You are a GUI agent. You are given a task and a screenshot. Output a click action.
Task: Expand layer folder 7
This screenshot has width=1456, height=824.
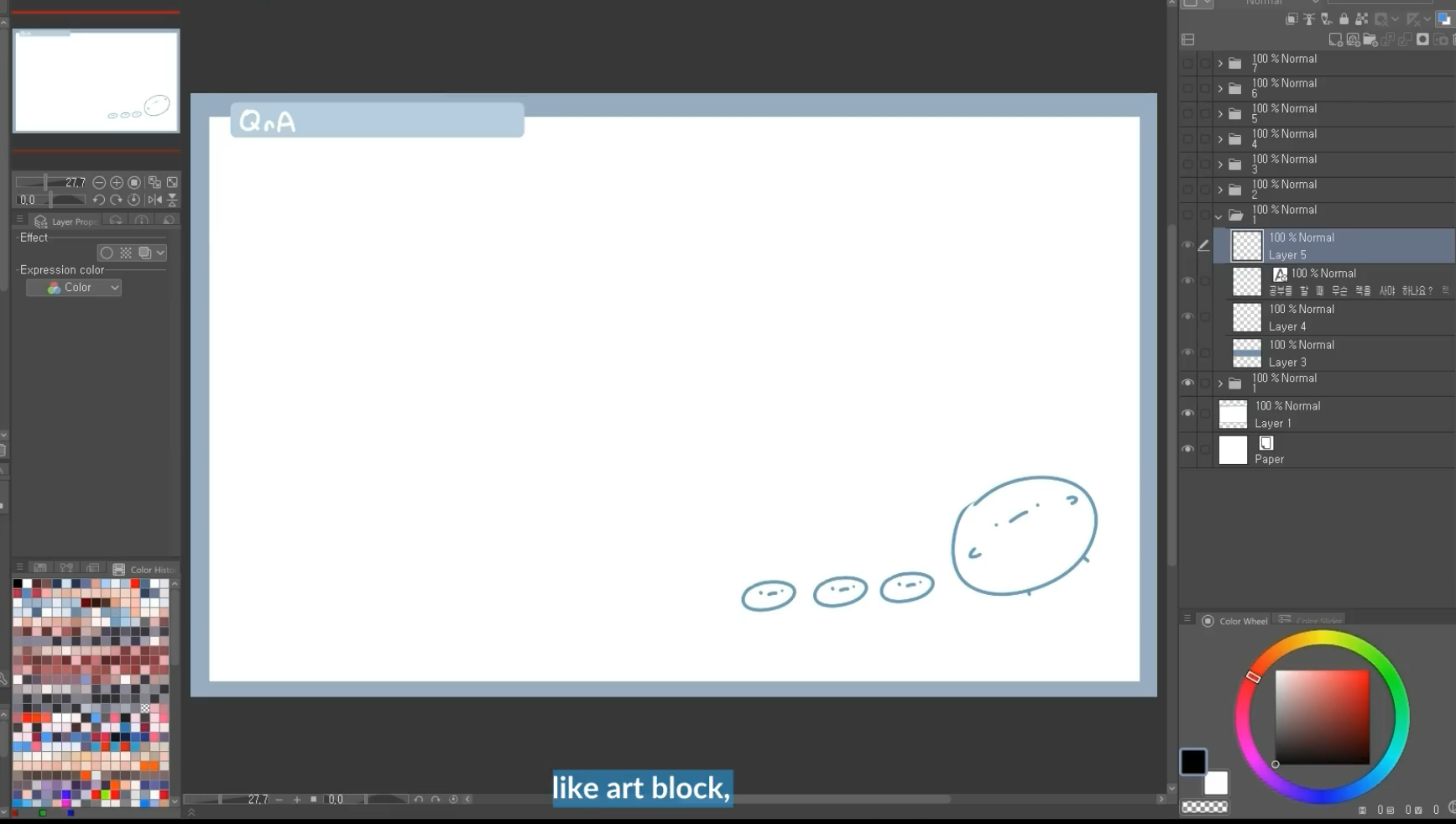coord(1220,64)
